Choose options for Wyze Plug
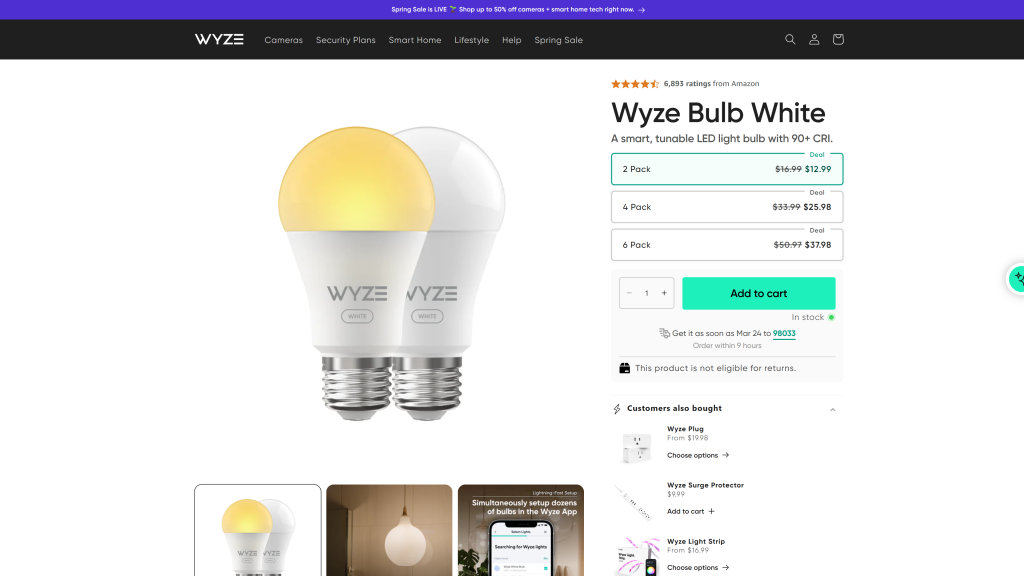The image size is (1024, 576). (x=697, y=455)
